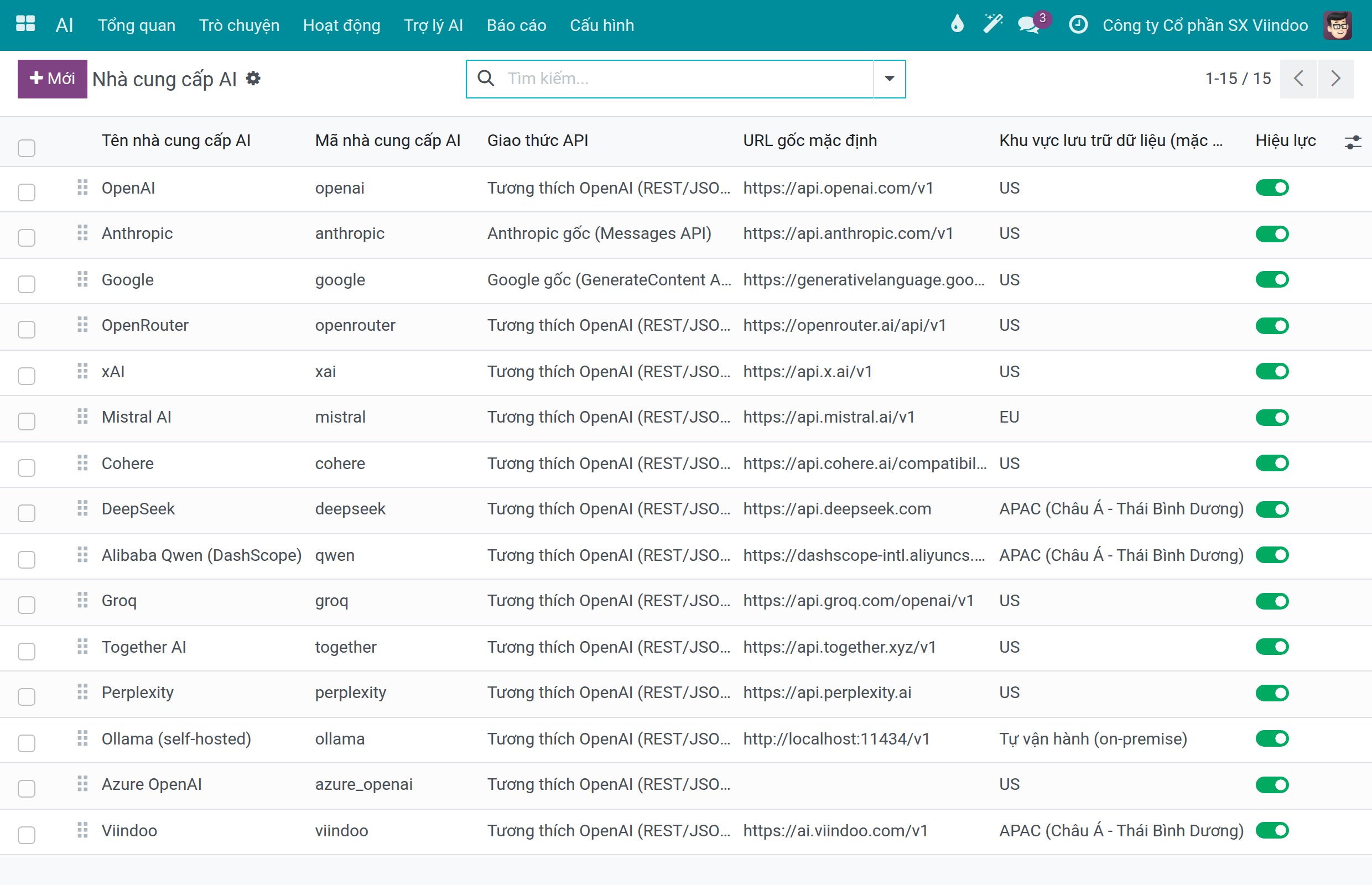Sort by Tên nhà cung cấp AI column
This screenshot has height=885, width=1372.
[x=176, y=140]
